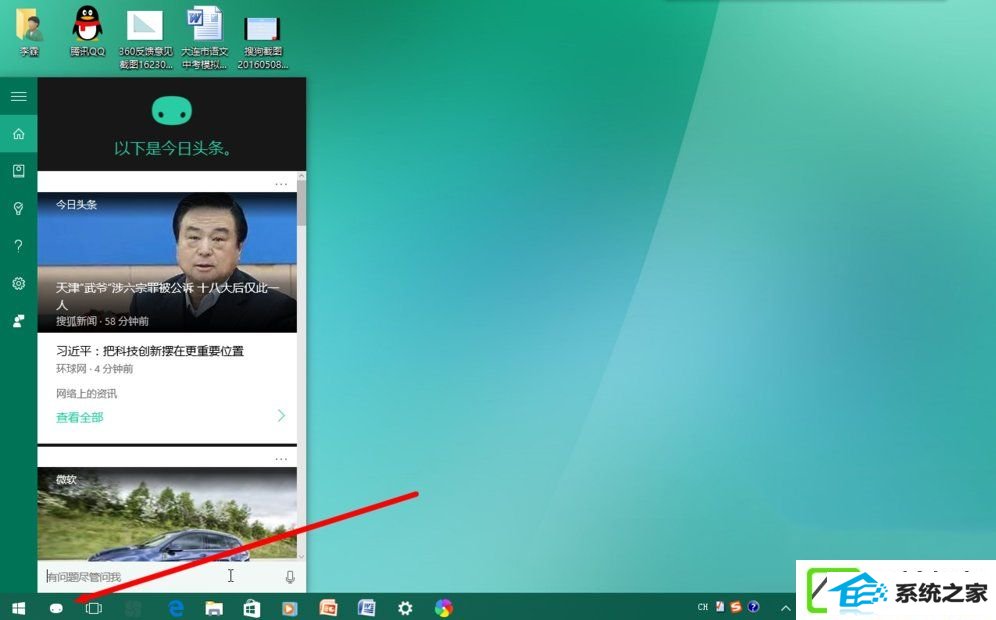Open the Windows Start menu
Image resolution: width=996 pixels, height=620 pixels.
coord(18,608)
